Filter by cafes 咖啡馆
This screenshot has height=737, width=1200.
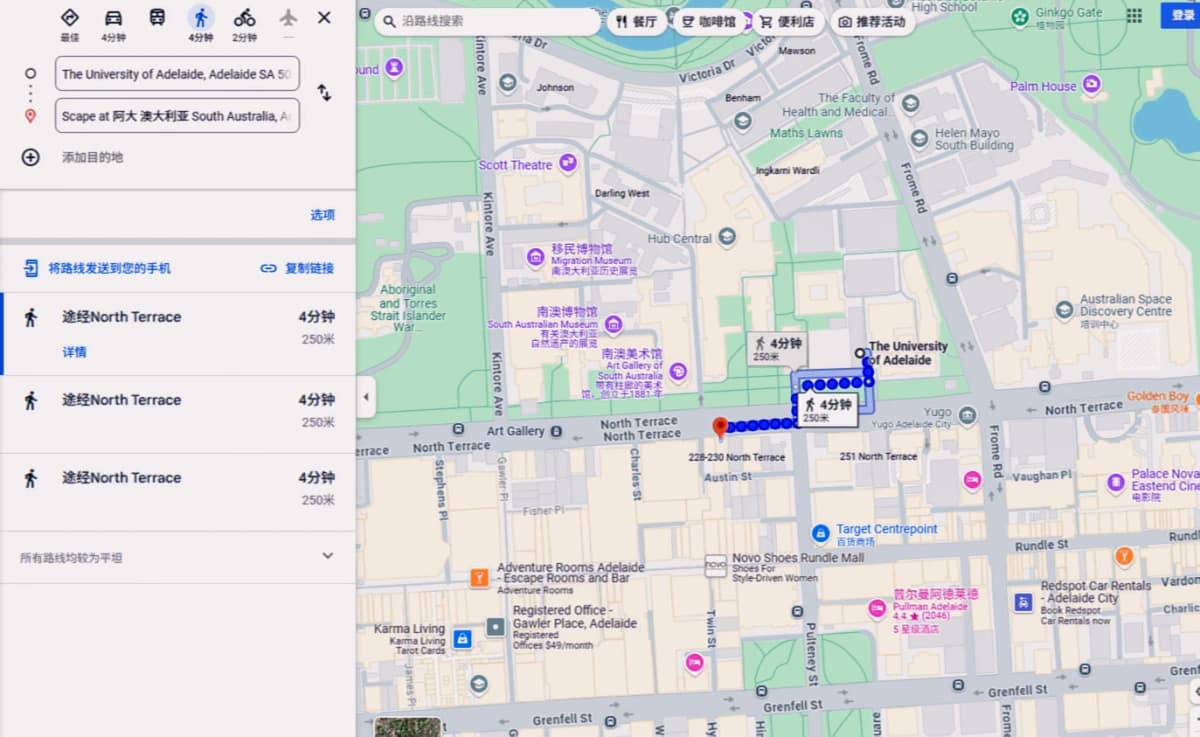pos(709,21)
